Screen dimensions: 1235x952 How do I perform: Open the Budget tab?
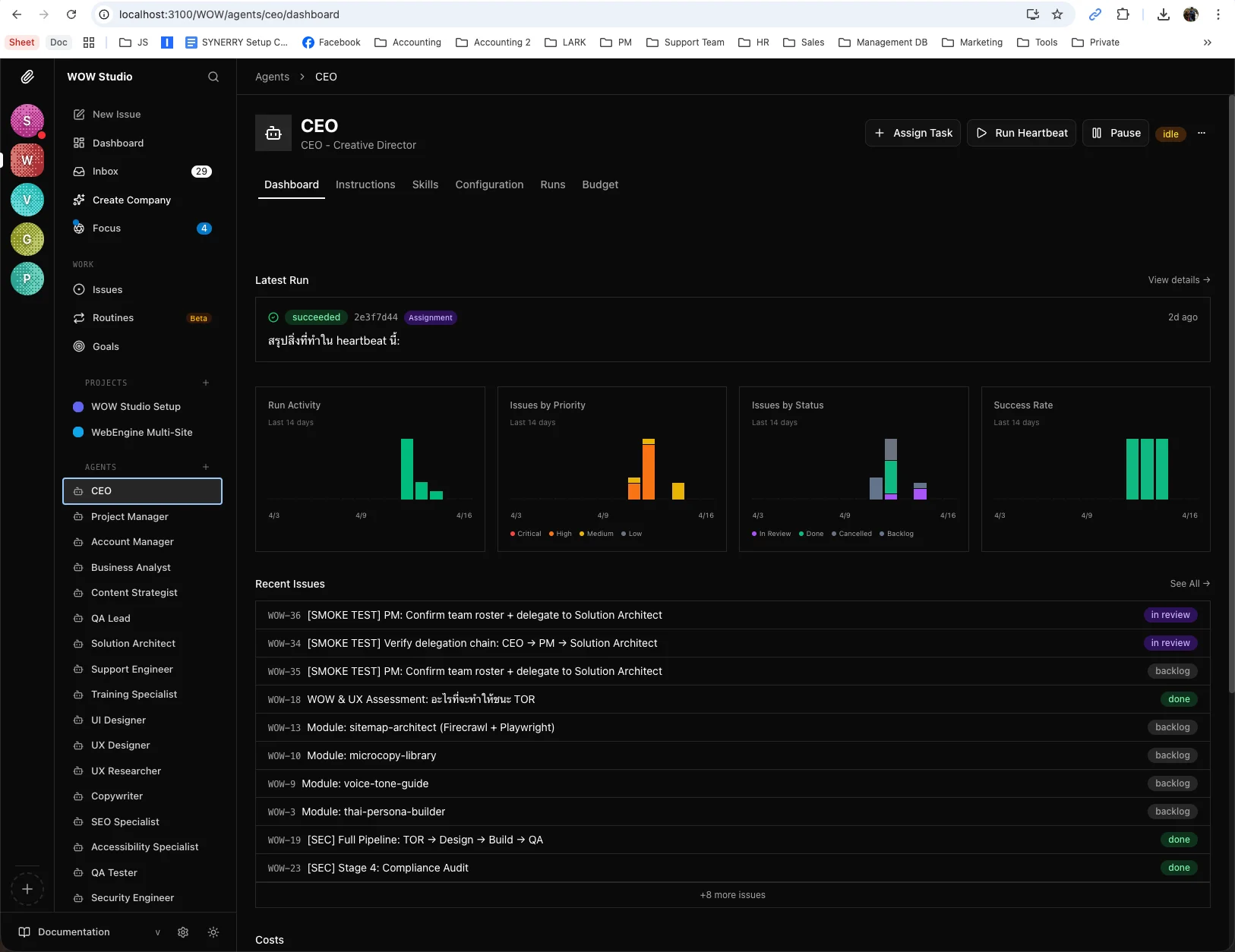(x=600, y=184)
